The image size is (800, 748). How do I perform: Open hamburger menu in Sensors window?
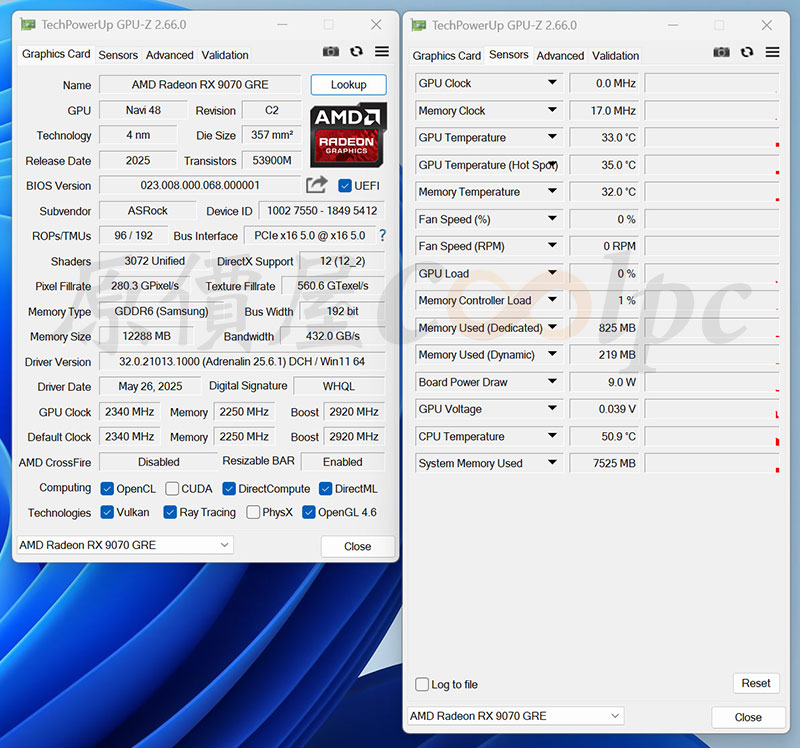click(x=772, y=52)
